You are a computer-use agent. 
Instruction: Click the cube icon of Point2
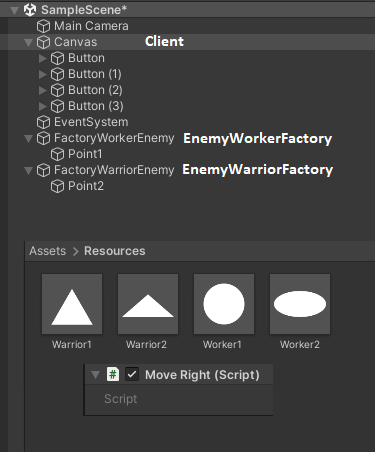tap(57, 186)
